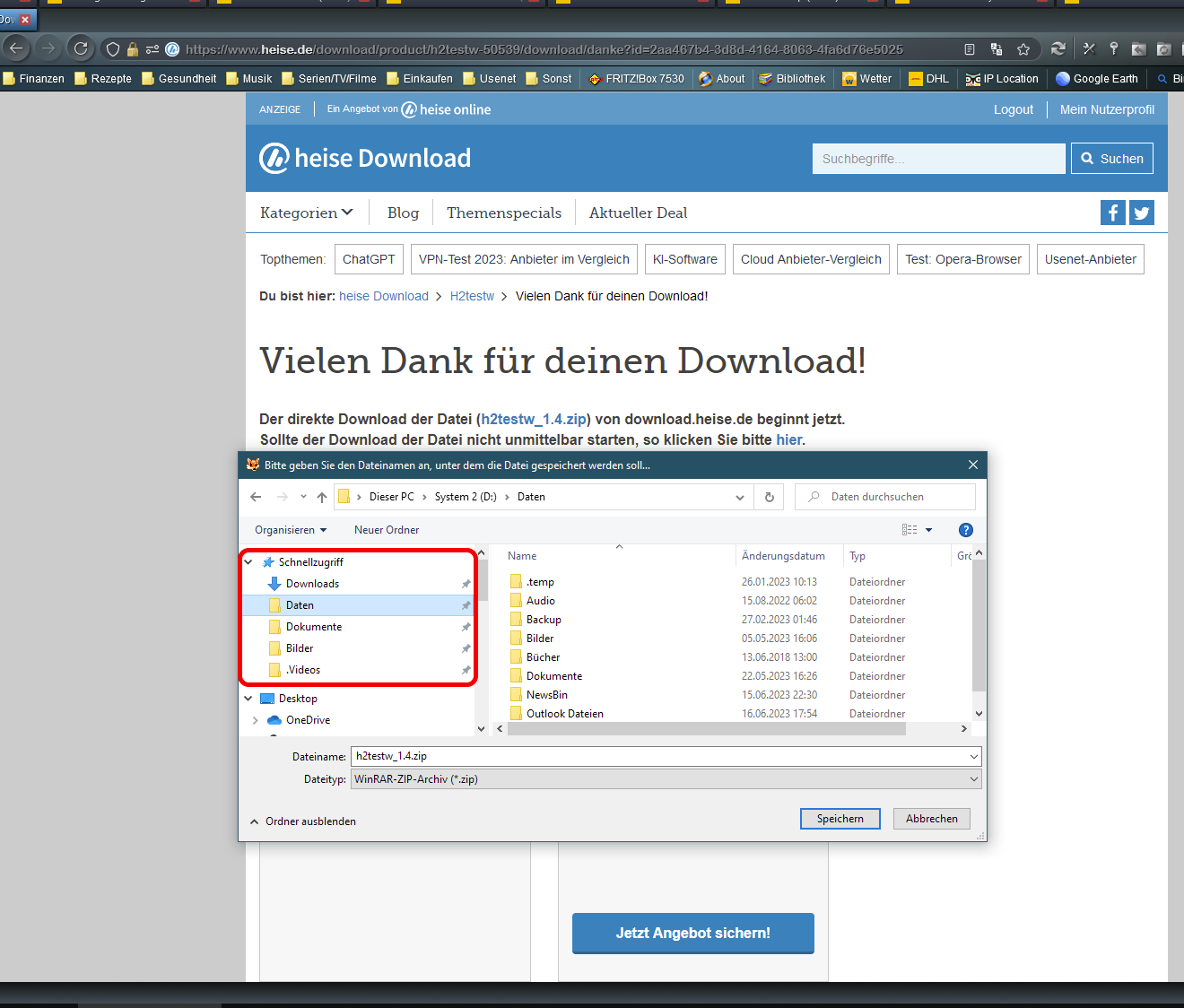Click the Daten durchsuchen search box

[x=885, y=497]
